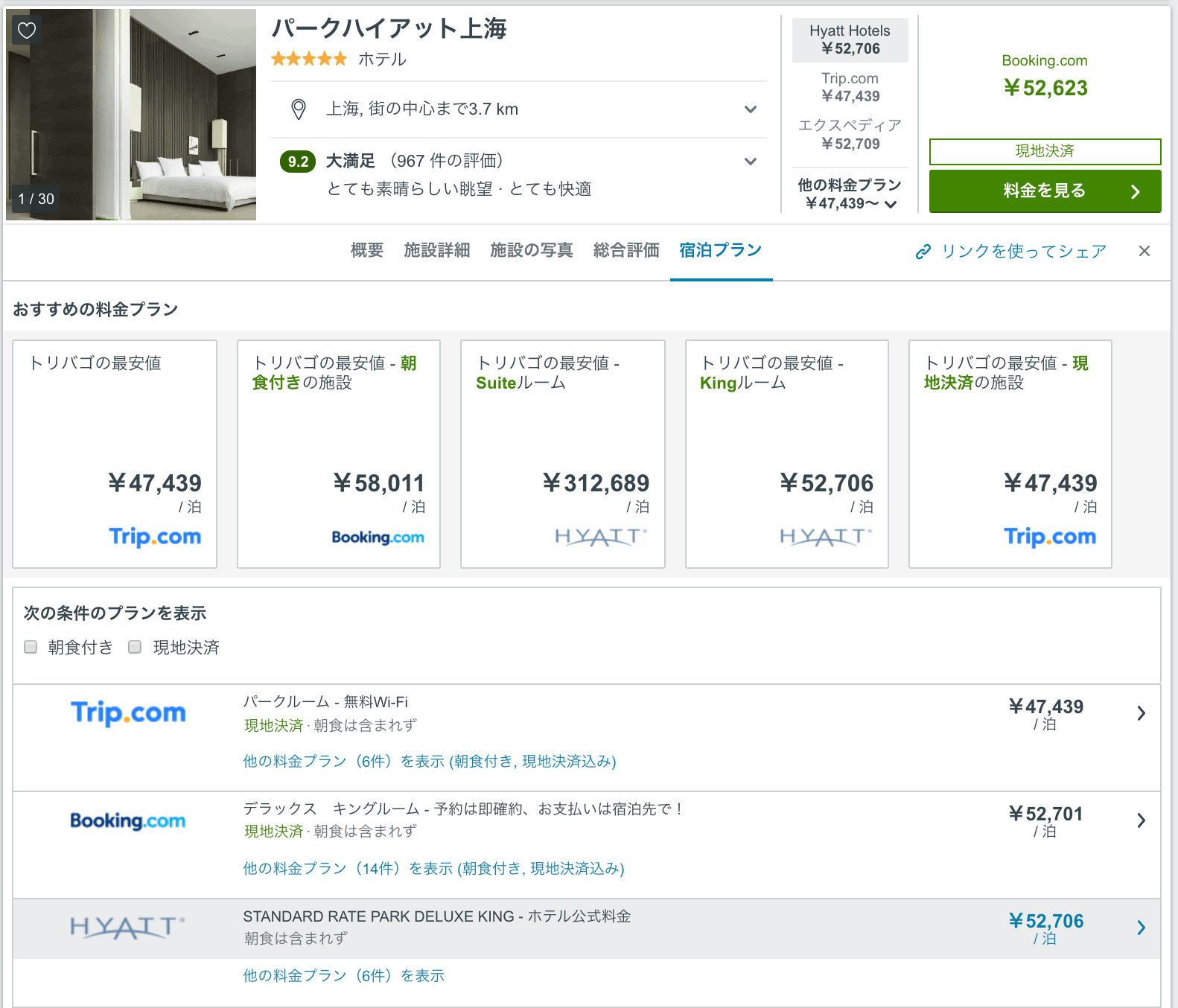Click パークルーム - 無料Wi-Fi plan text
Viewport: 1178px width, 1008px height.
pos(325,702)
